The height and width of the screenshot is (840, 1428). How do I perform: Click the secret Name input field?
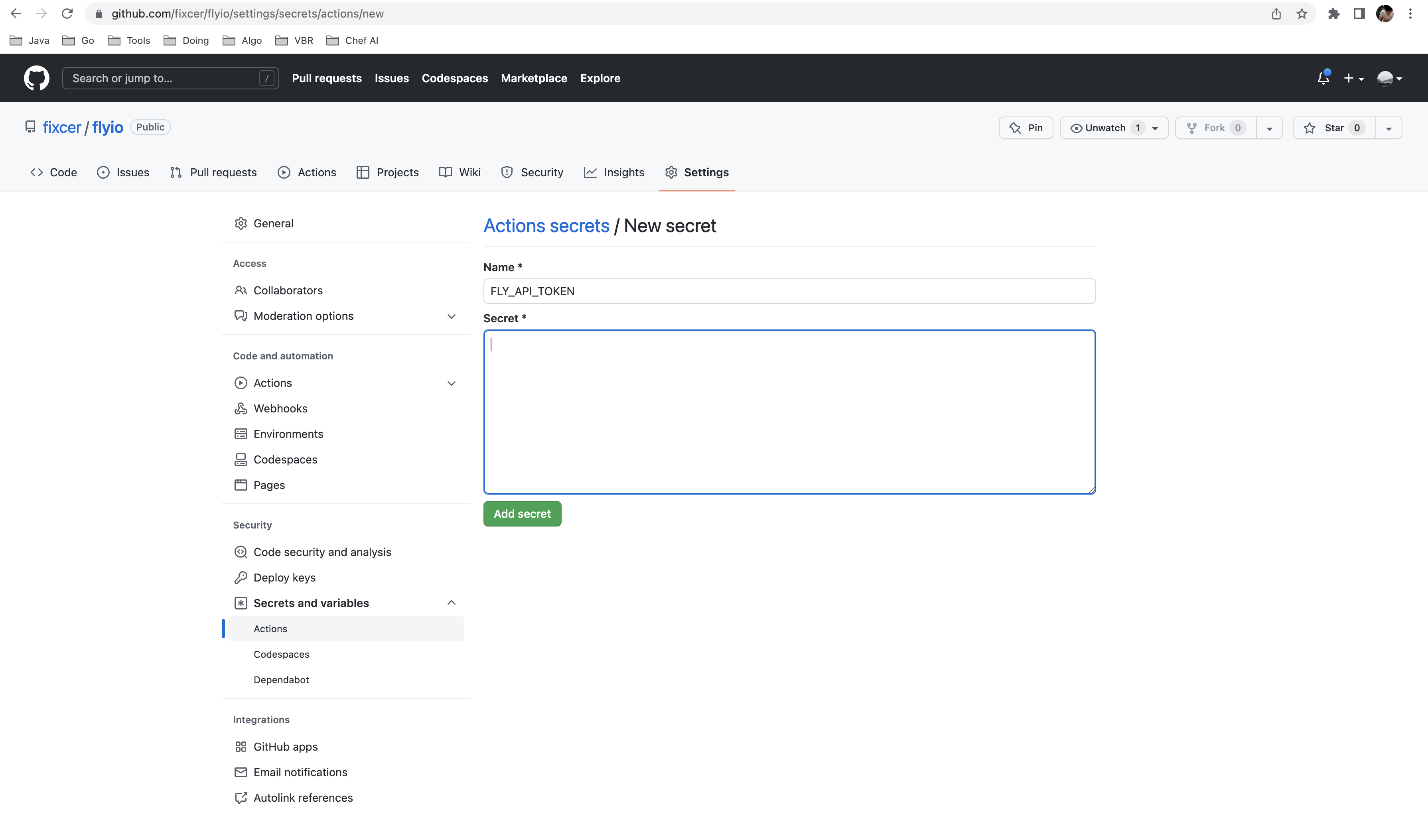(789, 291)
